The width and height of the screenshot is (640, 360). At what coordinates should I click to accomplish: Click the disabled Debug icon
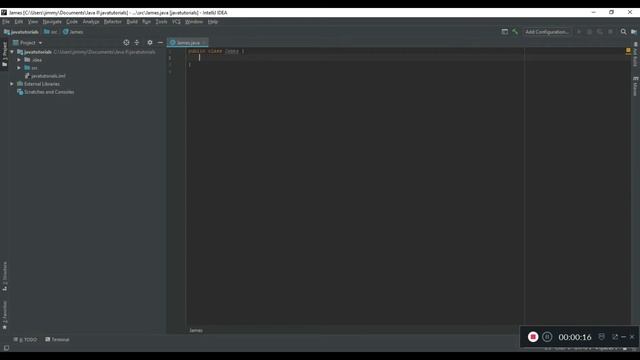tap(589, 32)
